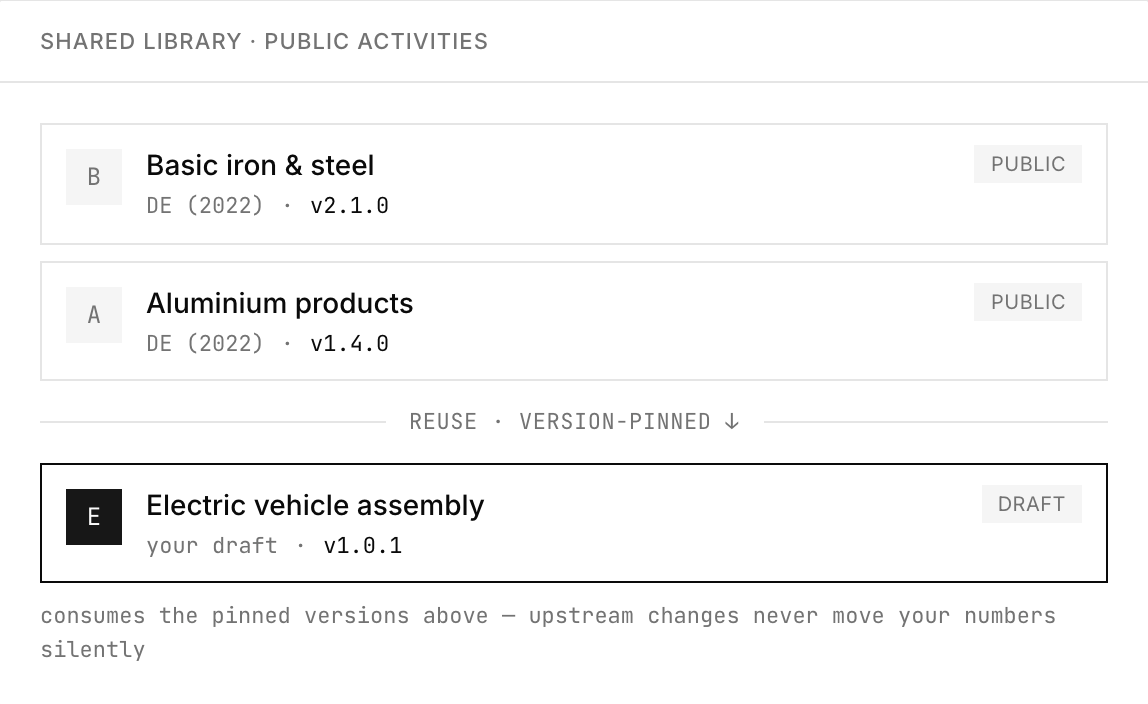Open the Electric vehicle assembly draft
1148x704 pixels.
click(x=574, y=523)
